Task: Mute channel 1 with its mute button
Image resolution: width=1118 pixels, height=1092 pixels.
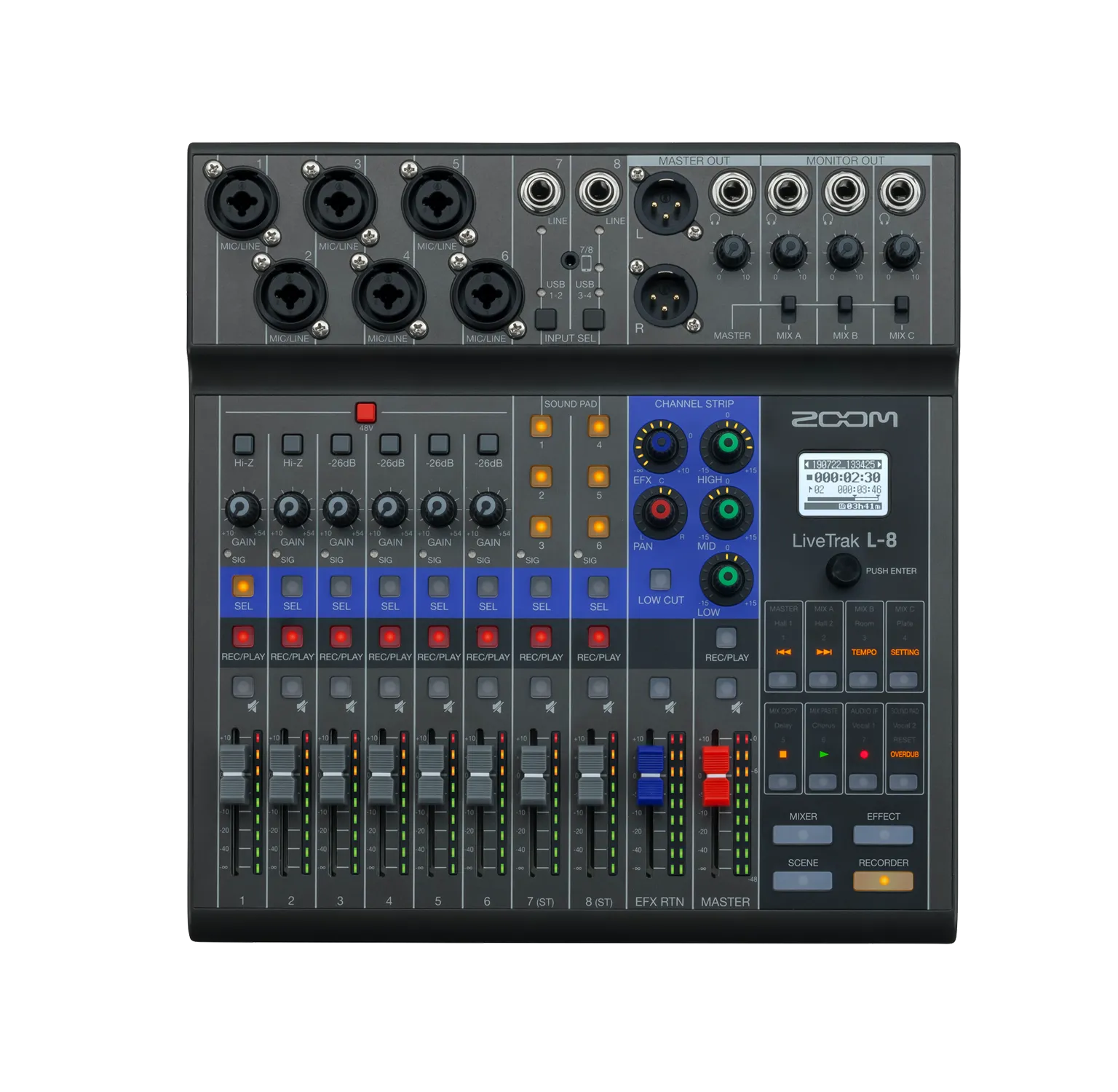Action: (243, 687)
